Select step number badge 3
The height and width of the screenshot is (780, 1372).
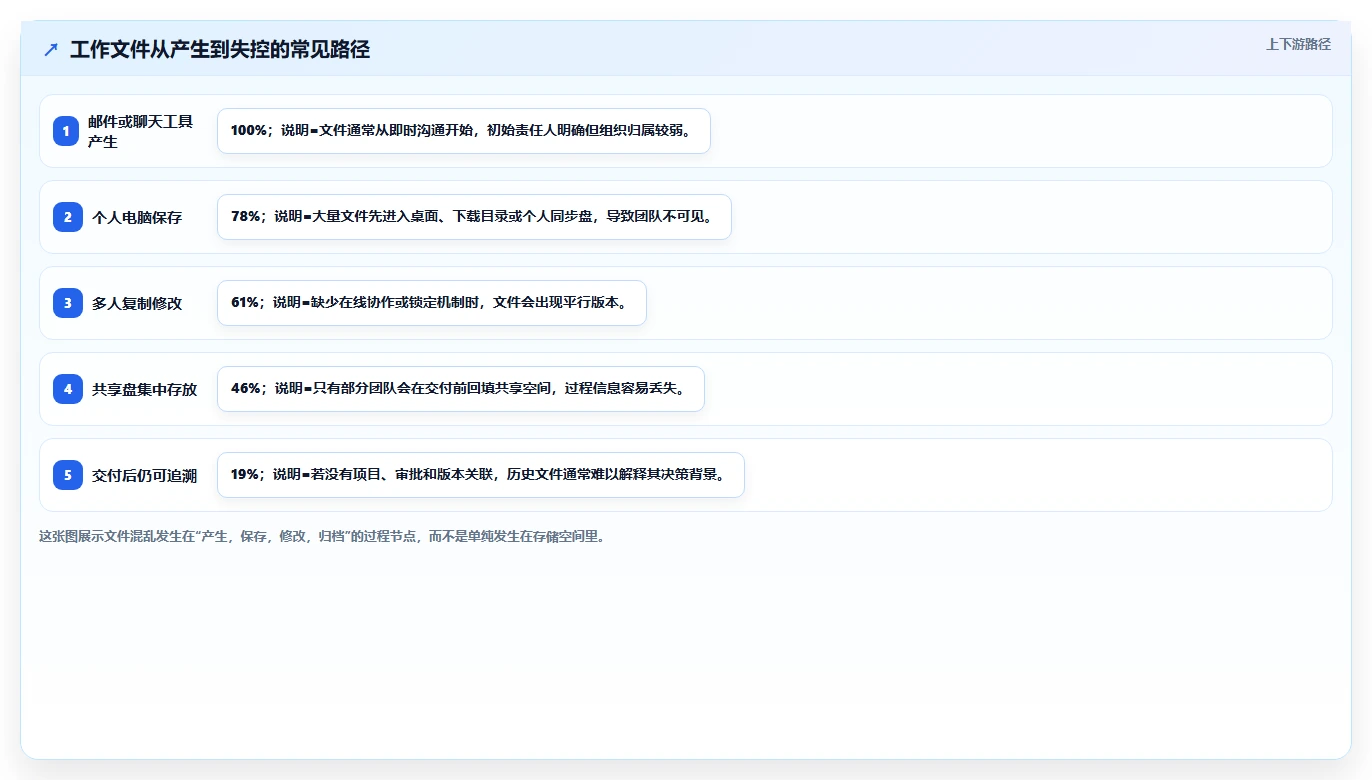(x=67, y=303)
